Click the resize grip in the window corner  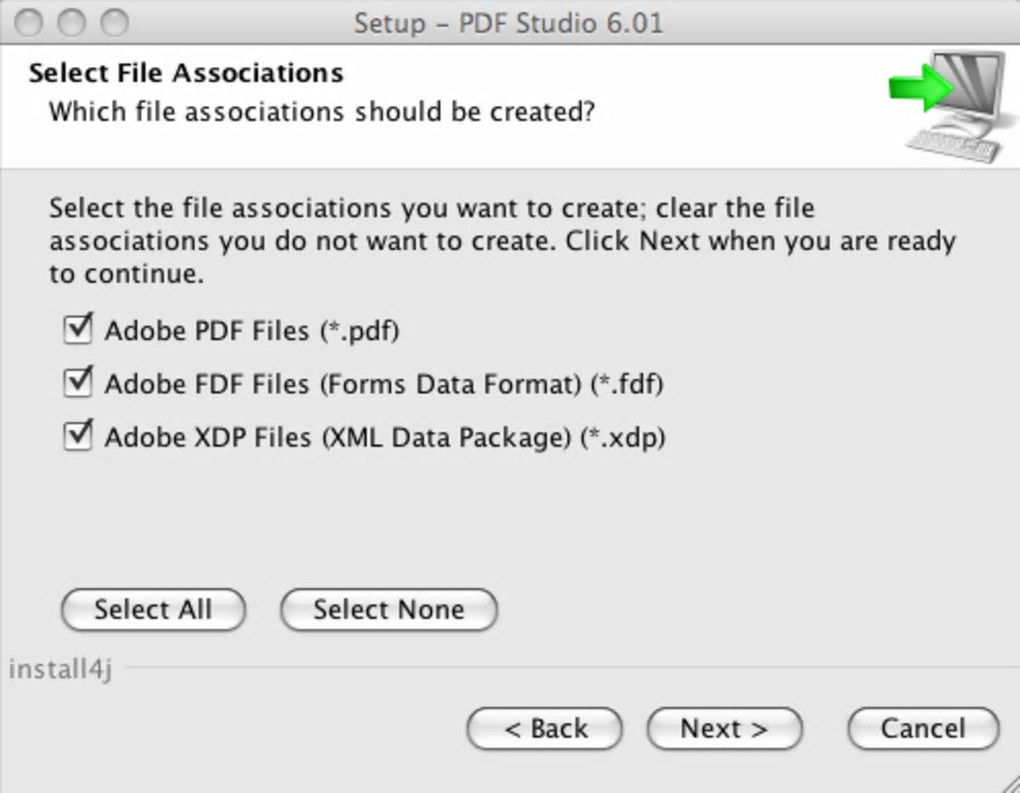click(x=1008, y=782)
